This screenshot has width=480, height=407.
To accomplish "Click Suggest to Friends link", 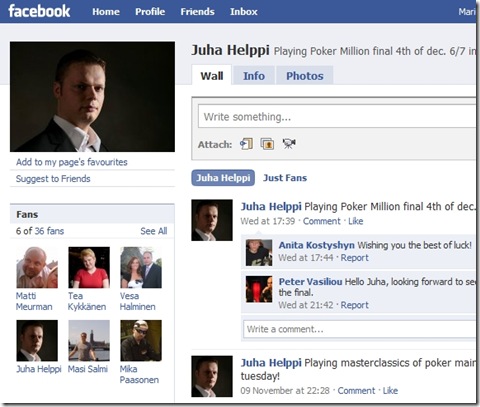I will [53, 179].
